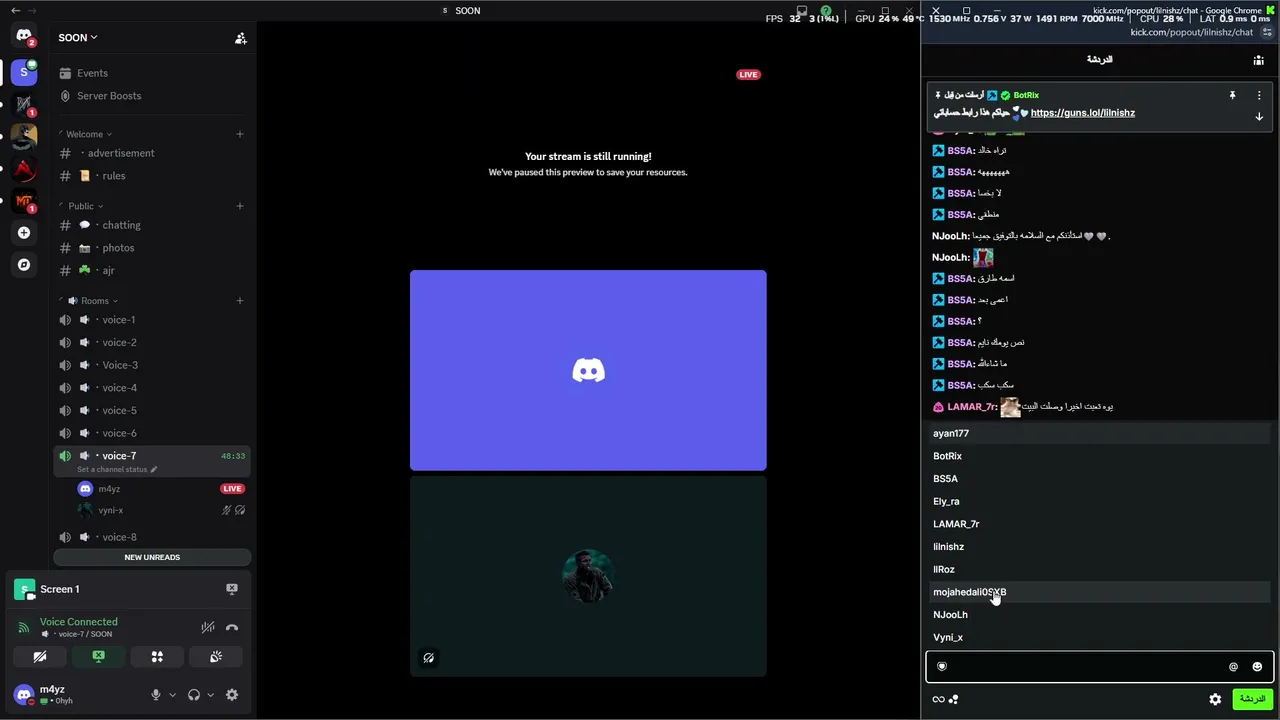Open the rules text channel

pos(152,176)
